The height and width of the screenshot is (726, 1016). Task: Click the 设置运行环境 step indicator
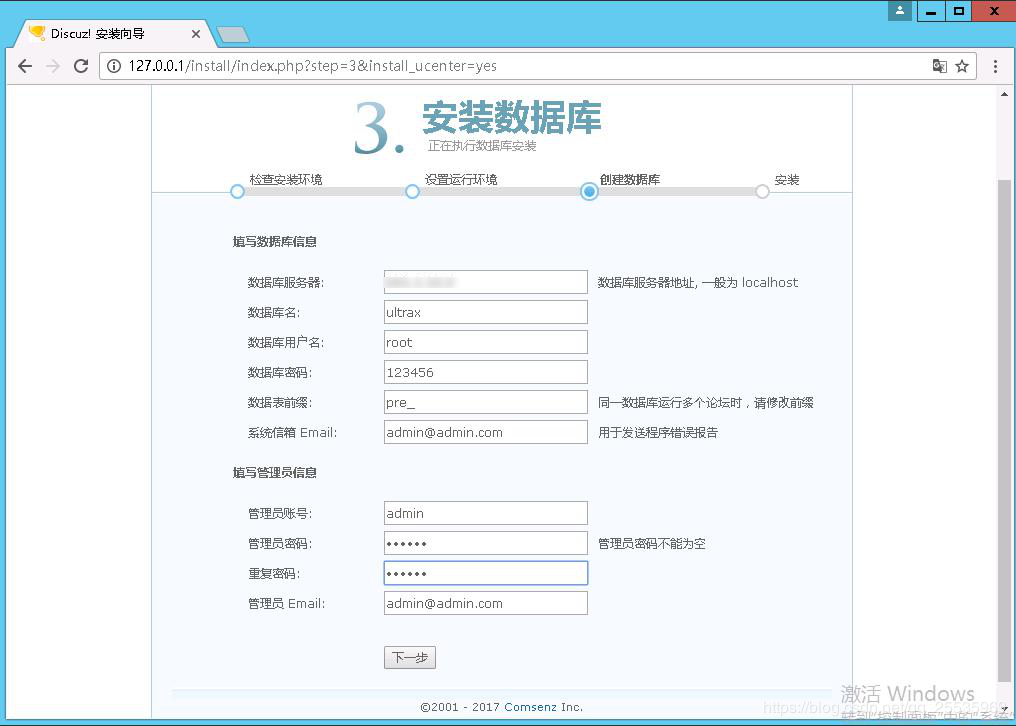412,191
